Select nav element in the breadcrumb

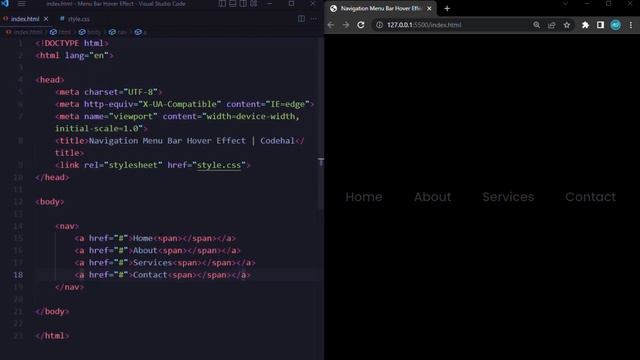click(x=118, y=32)
